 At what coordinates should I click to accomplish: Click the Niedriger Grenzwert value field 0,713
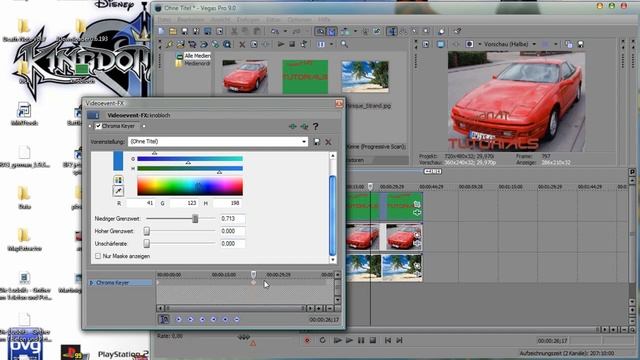coord(232,219)
